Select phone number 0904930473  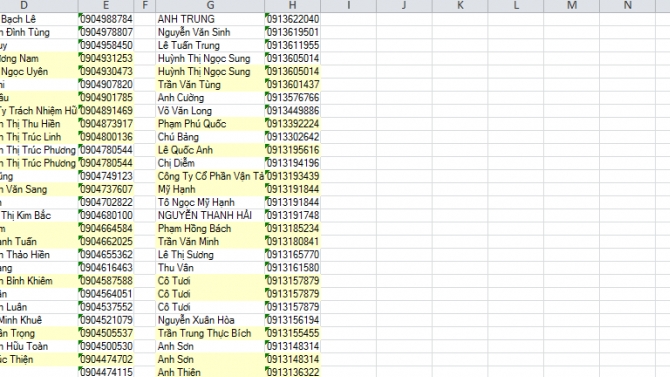click(106, 71)
